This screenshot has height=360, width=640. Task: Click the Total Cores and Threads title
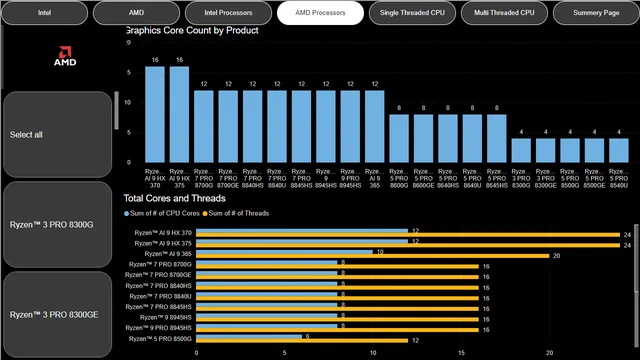pyautogui.click(x=175, y=198)
